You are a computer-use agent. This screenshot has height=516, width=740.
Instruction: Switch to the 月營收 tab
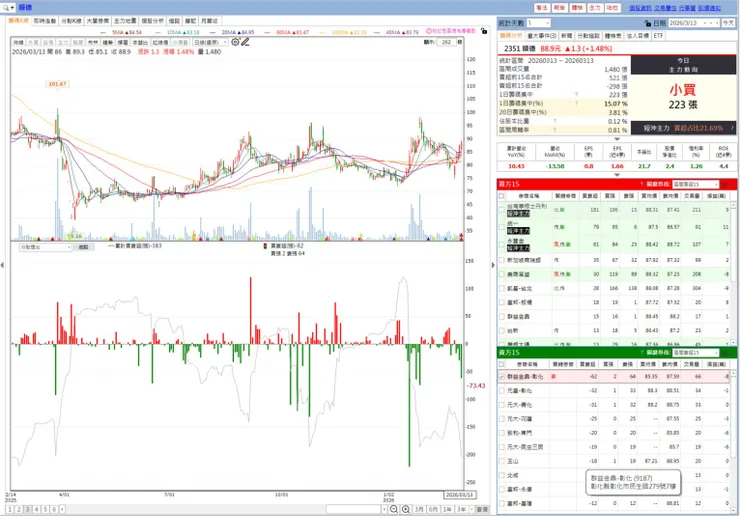tap(209, 21)
